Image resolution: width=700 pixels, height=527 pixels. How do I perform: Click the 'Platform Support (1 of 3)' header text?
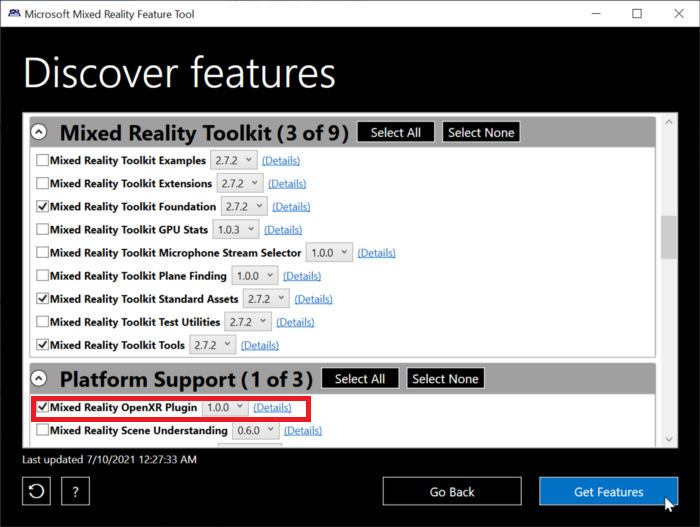click(x=186, y=379)
